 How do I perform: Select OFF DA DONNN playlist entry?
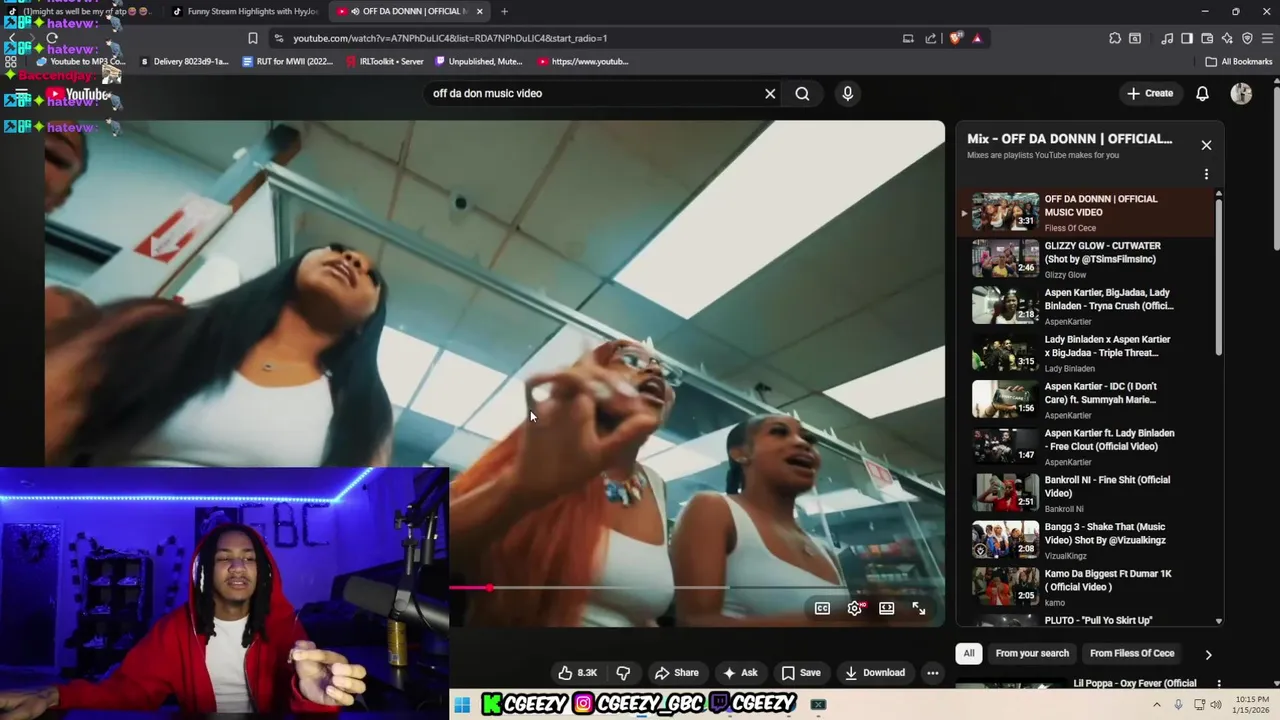[x=1085, y=212]
